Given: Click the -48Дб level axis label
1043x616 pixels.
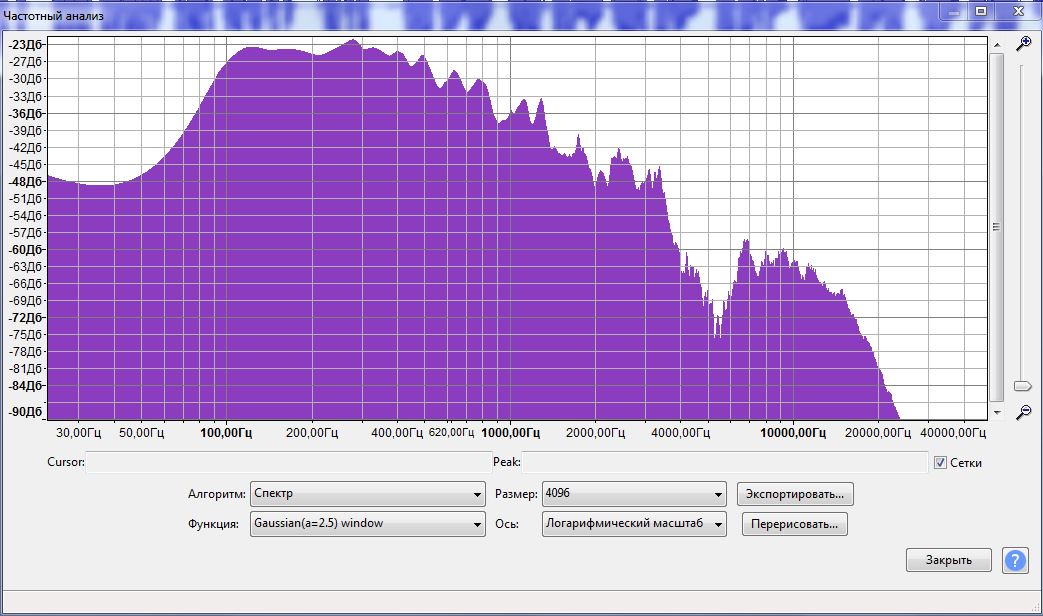Looking at the screenshot, I should coord(25,182).
